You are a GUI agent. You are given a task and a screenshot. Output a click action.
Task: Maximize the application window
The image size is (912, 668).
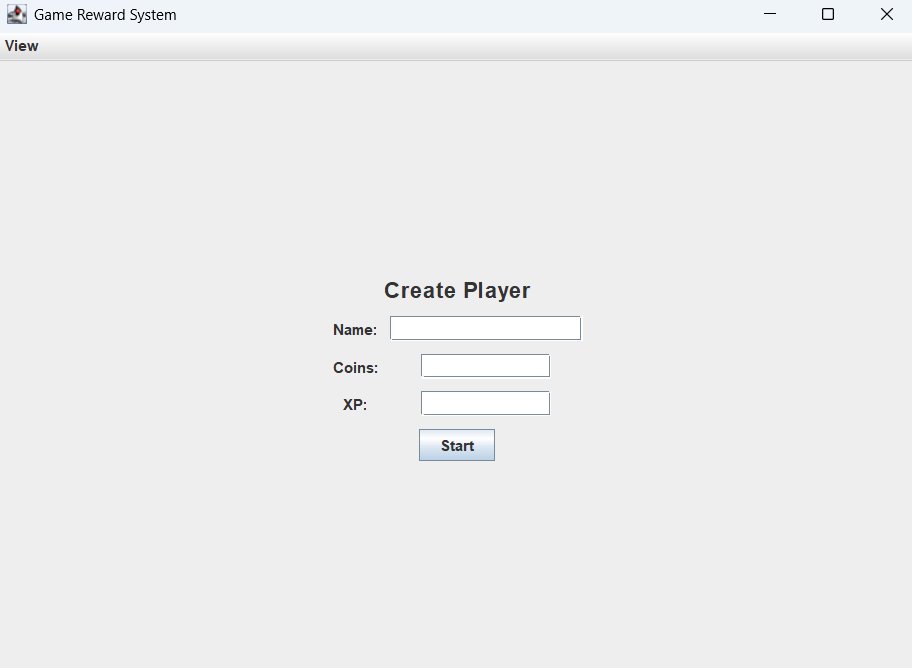[828, 14]
